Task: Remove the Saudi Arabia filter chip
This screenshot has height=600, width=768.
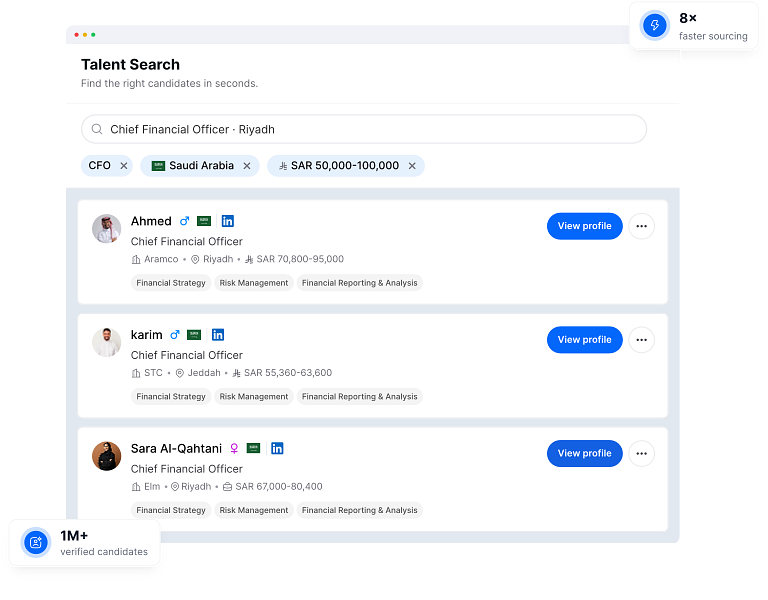Action: click(x=247, y=166)
